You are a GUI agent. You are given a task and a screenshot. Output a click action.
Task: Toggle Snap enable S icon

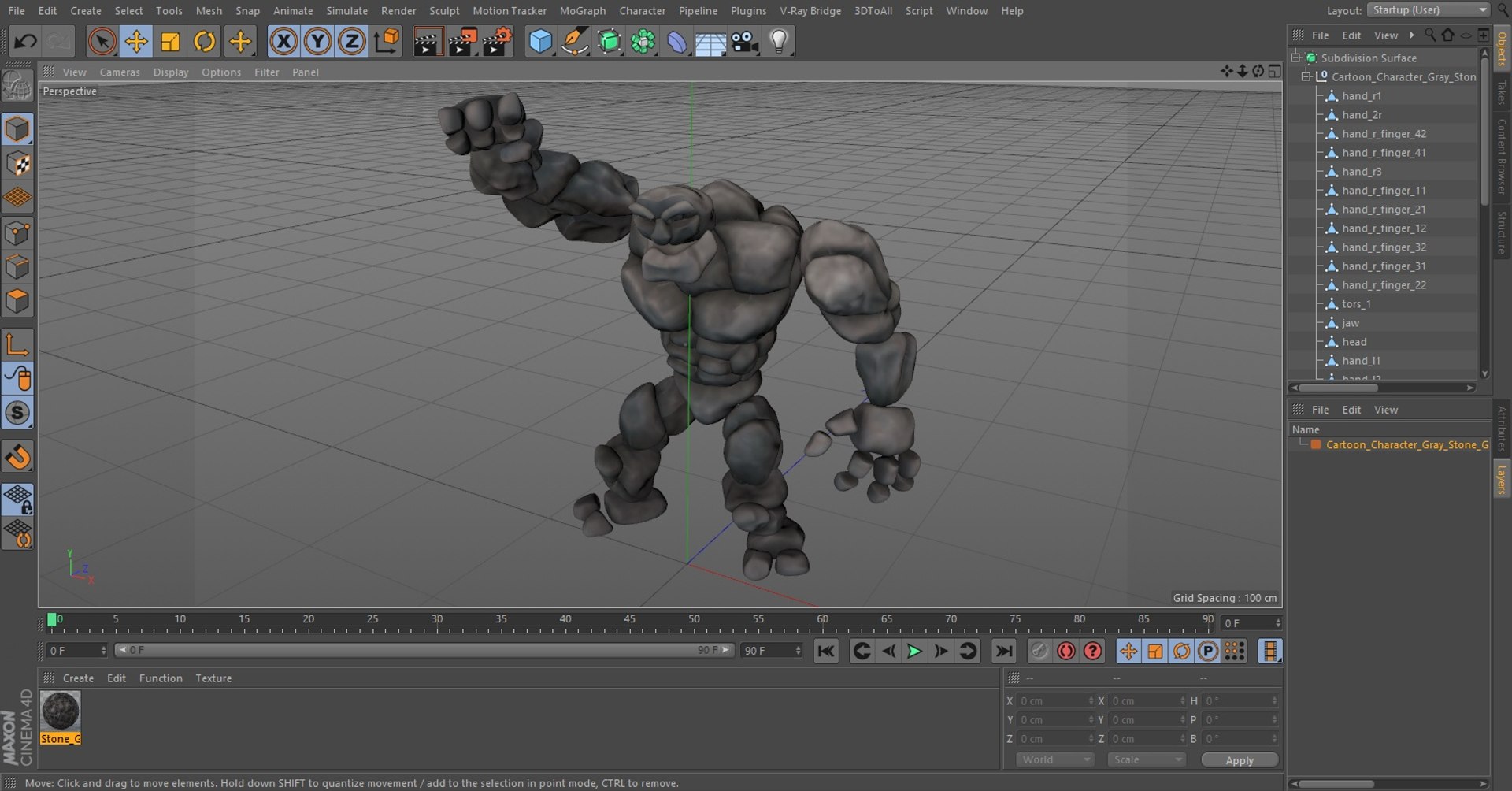click(17, 413)
